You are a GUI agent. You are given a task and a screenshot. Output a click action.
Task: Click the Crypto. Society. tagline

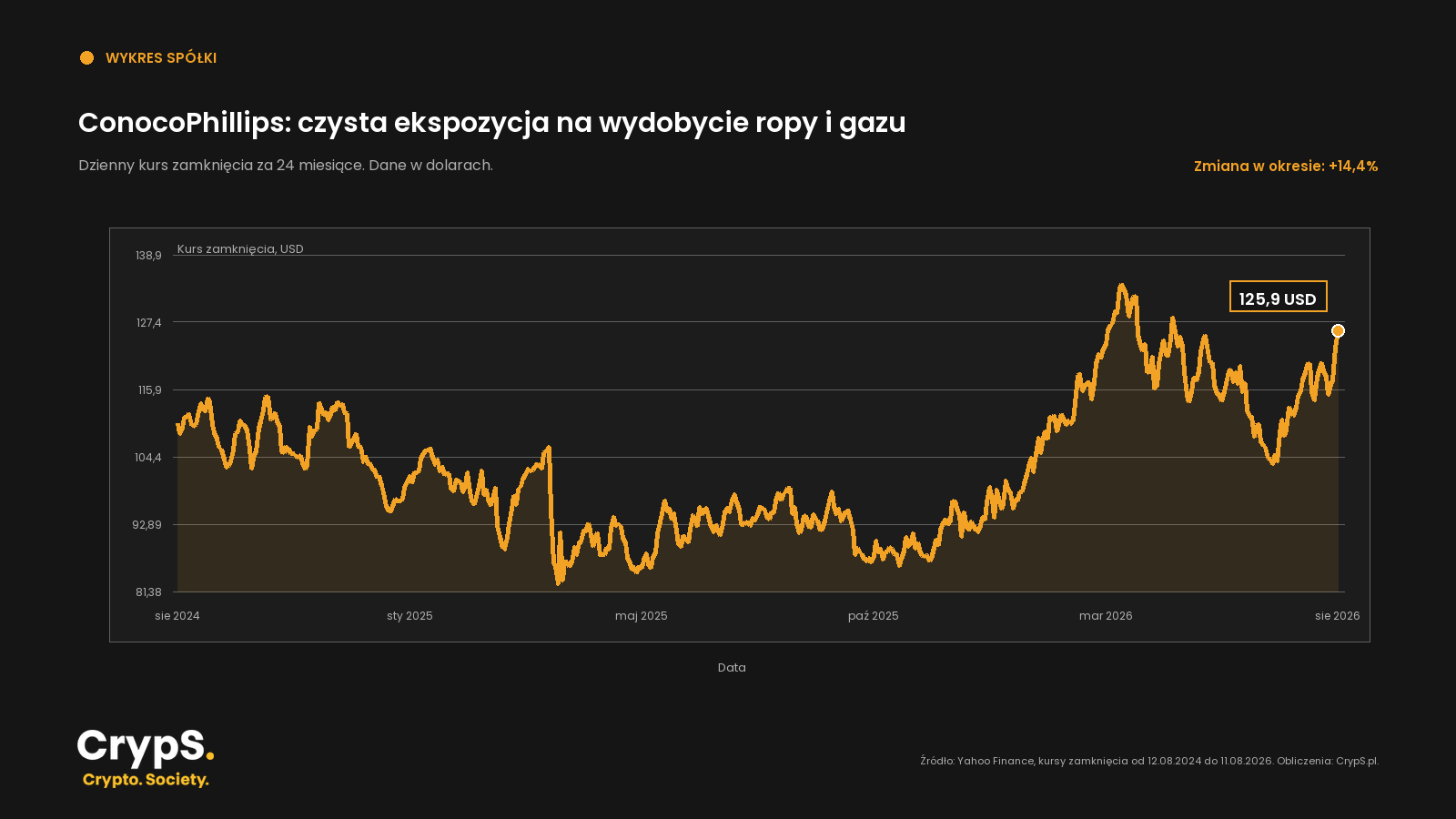[x=146, y=780]
